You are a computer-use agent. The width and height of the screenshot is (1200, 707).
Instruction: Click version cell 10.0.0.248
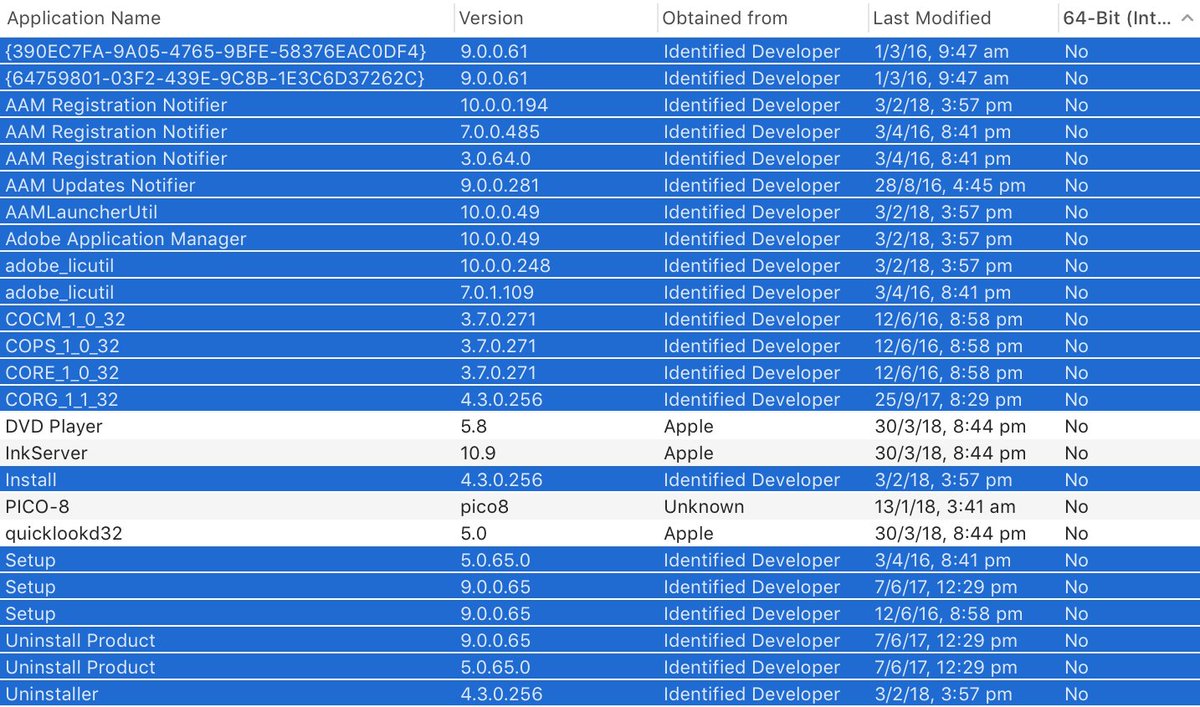pos(505,266)
